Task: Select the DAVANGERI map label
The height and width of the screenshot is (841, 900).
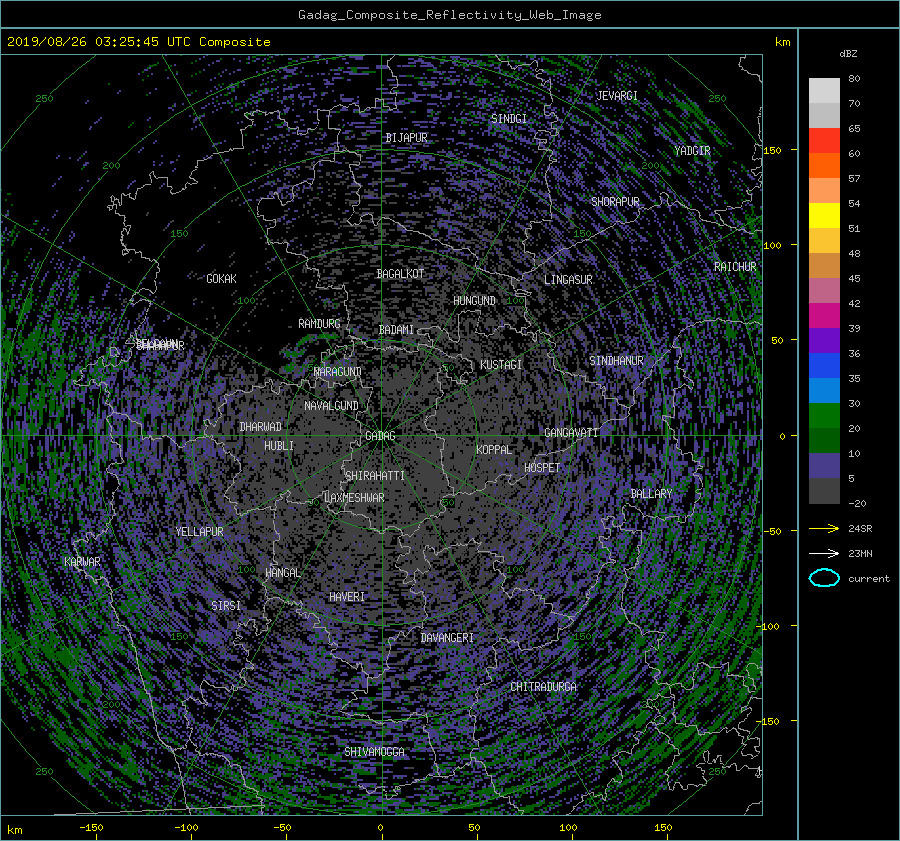Action: 447,638
